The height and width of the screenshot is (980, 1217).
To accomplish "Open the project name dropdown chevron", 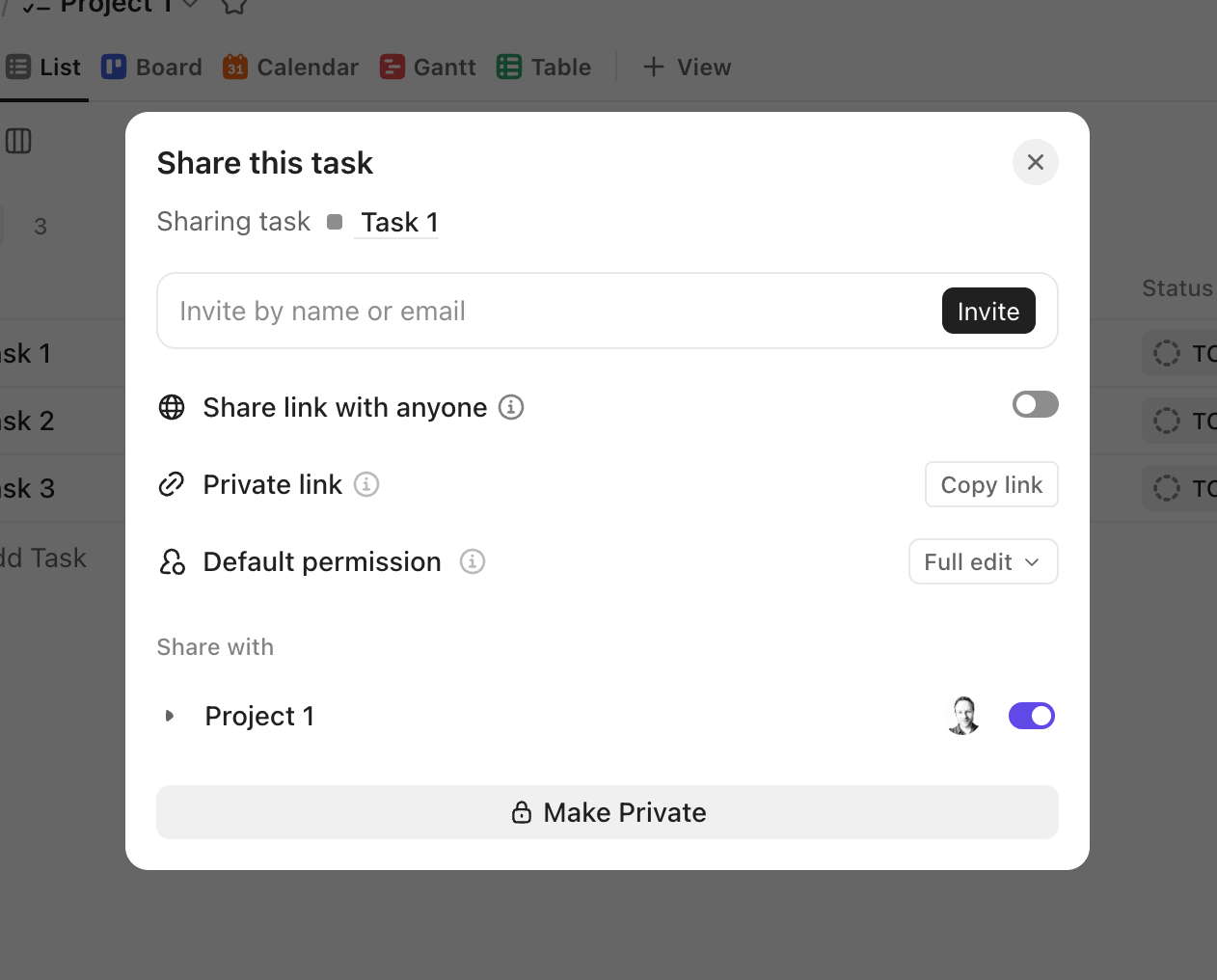I will pos(191,5).
